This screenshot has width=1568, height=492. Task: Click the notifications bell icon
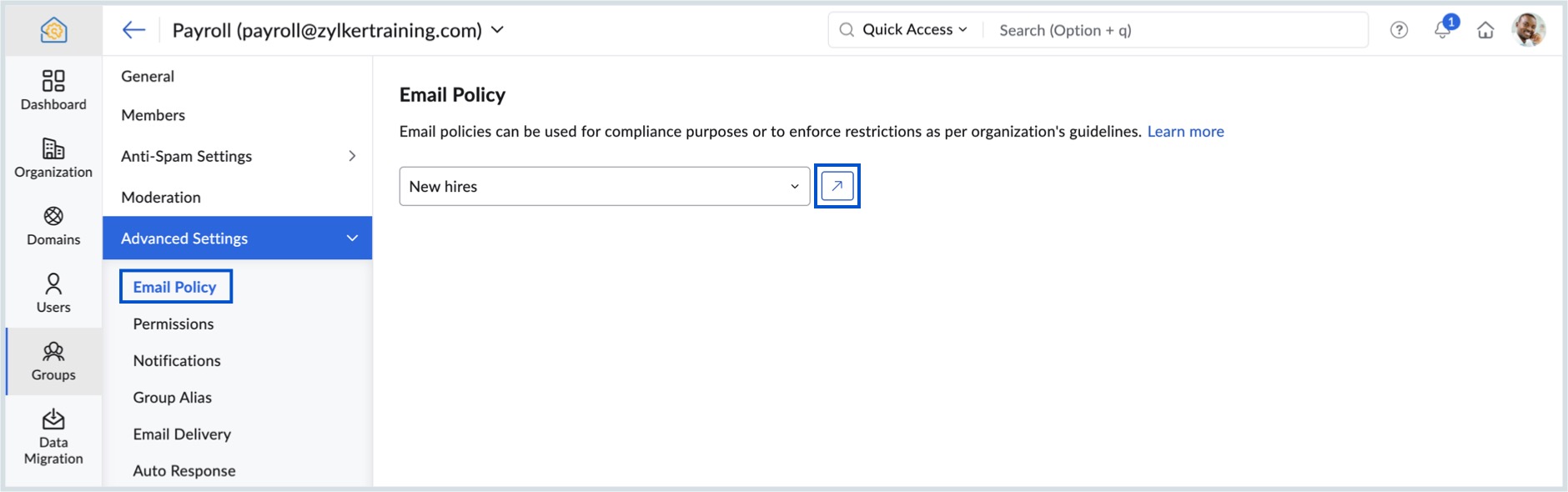click(1442, 30)
